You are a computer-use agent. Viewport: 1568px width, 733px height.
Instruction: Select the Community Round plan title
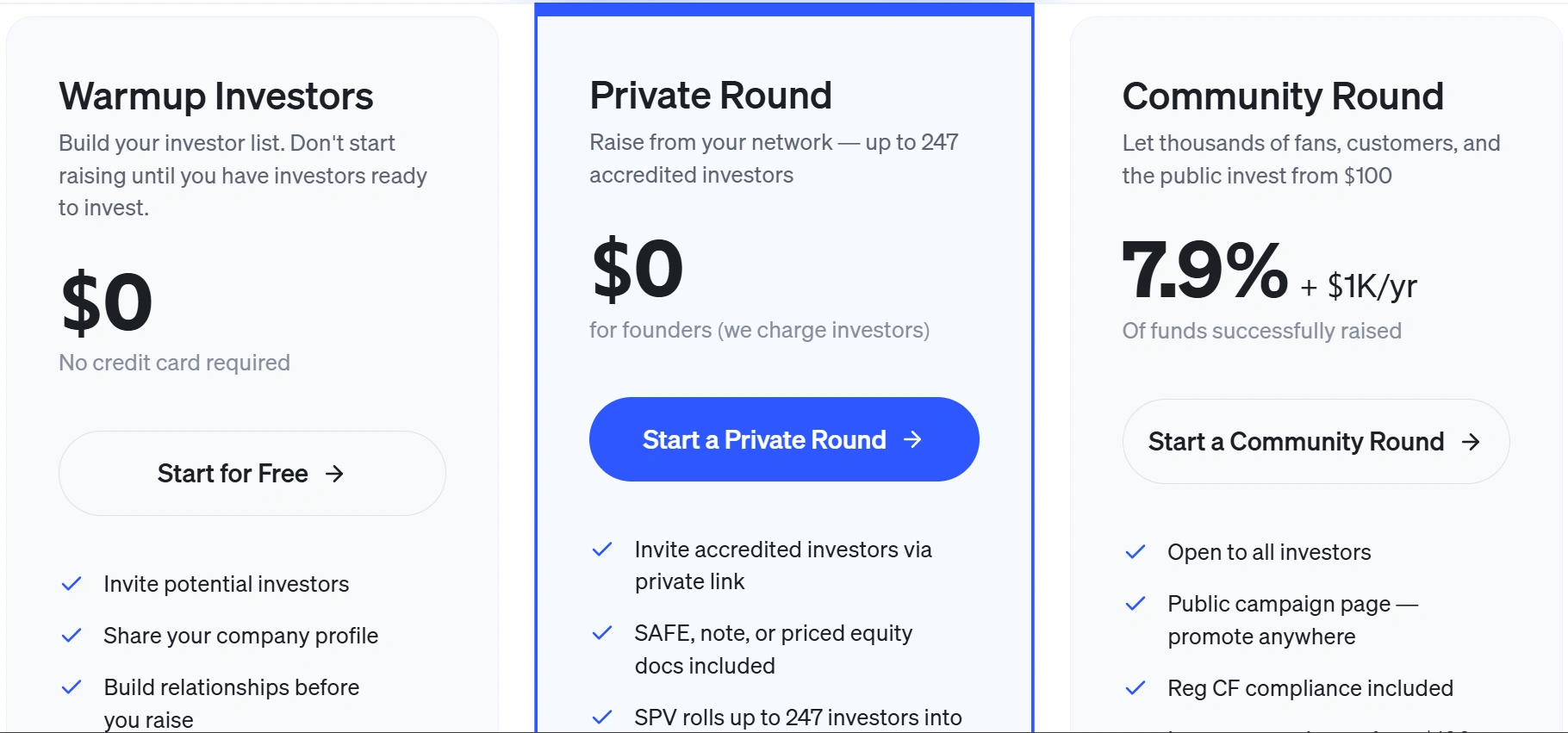tap(1283, 96)
